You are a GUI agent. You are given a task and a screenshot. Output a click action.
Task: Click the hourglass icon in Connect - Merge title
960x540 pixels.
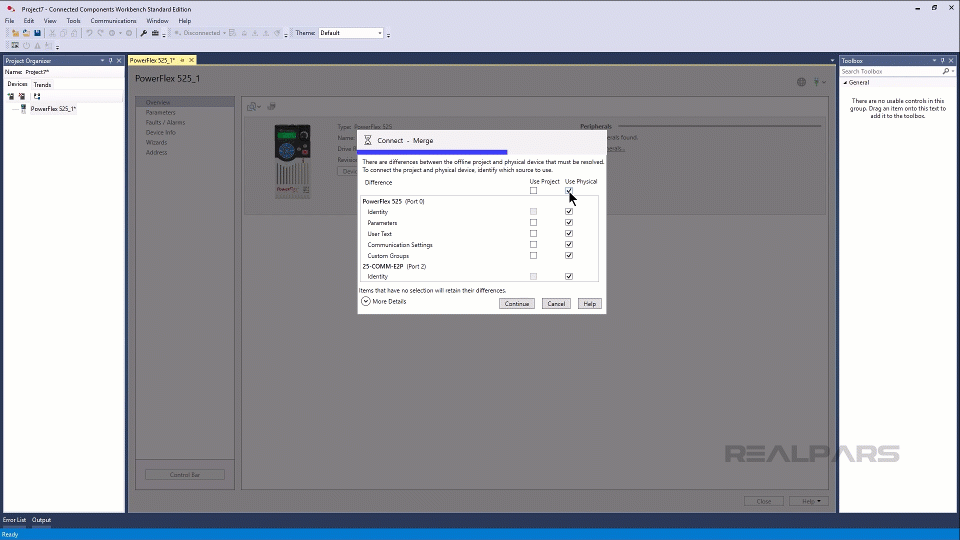click(x=367, y=140)
